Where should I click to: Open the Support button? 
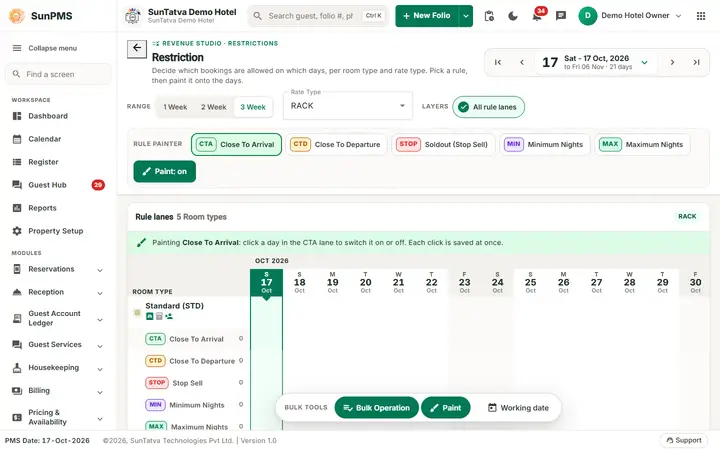point(684,440)
